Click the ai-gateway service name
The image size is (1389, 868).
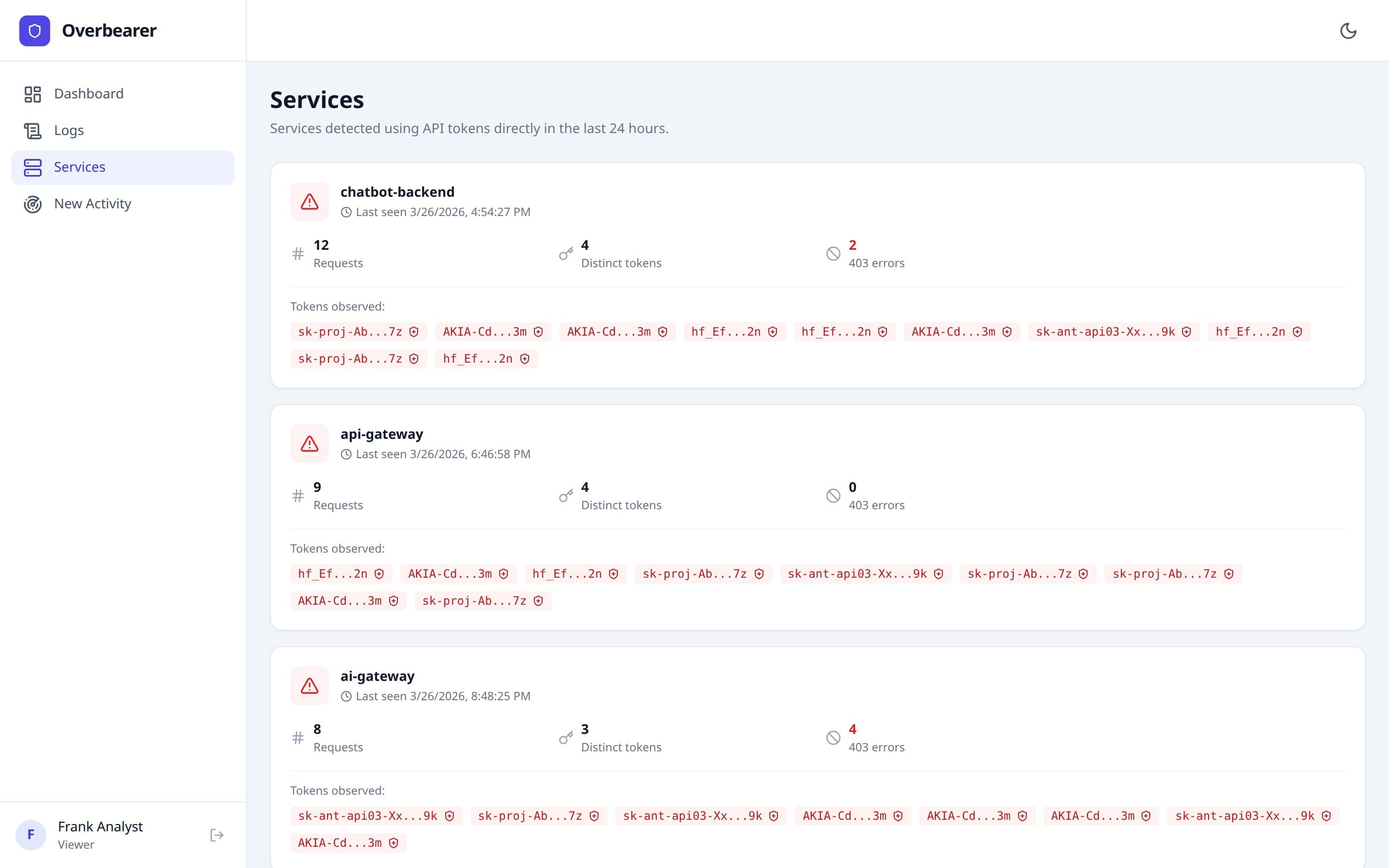pos(377,676)
